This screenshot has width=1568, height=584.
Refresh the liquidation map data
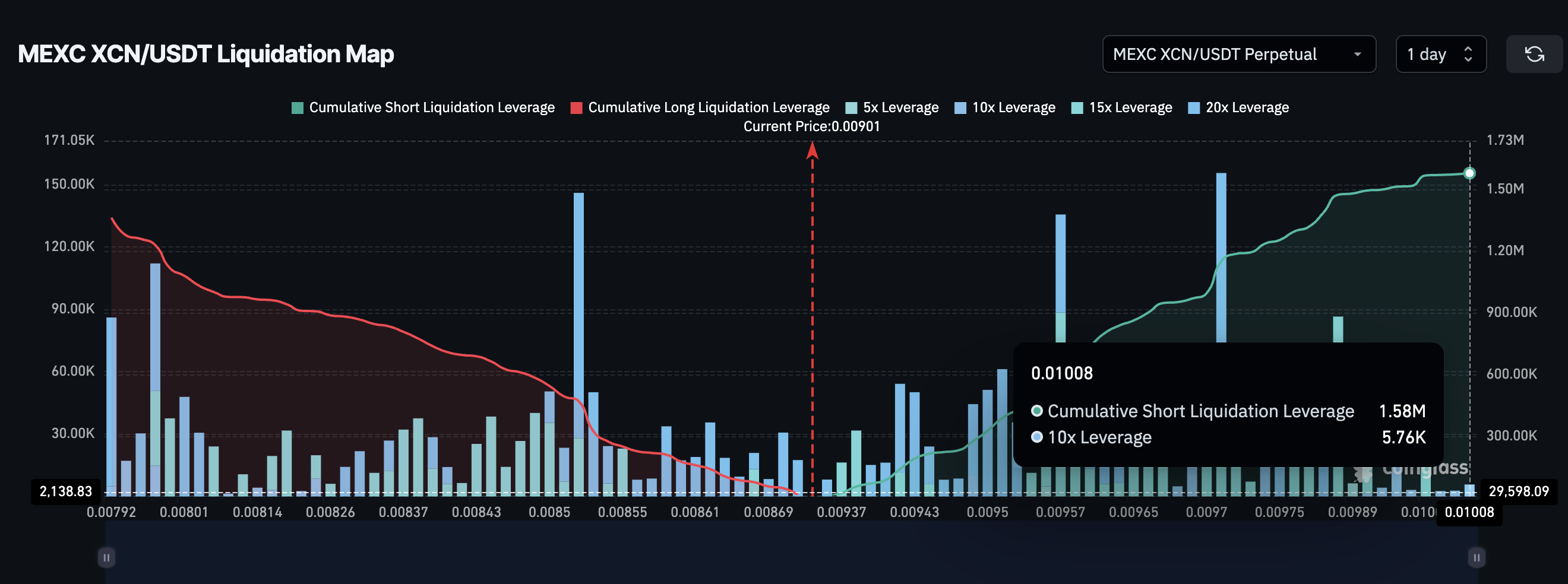[1534, 53]
